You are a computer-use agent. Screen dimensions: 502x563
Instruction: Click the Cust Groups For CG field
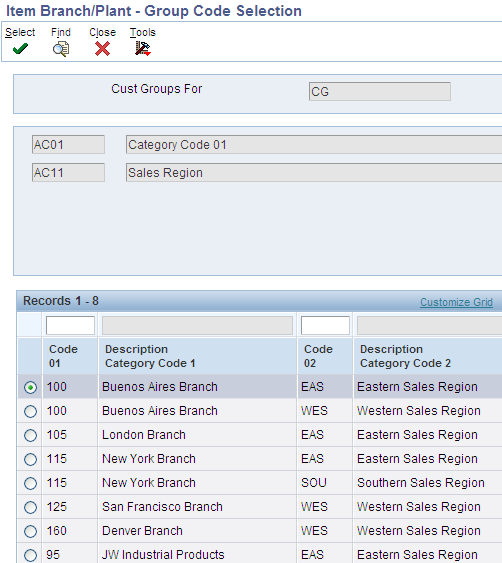[380, 92]
